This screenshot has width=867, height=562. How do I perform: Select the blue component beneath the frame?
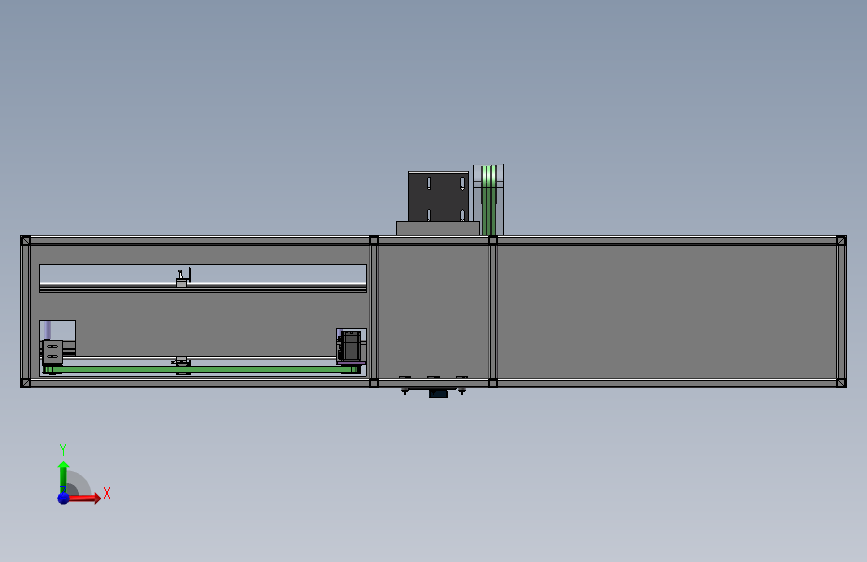click(x=438, y=393)
